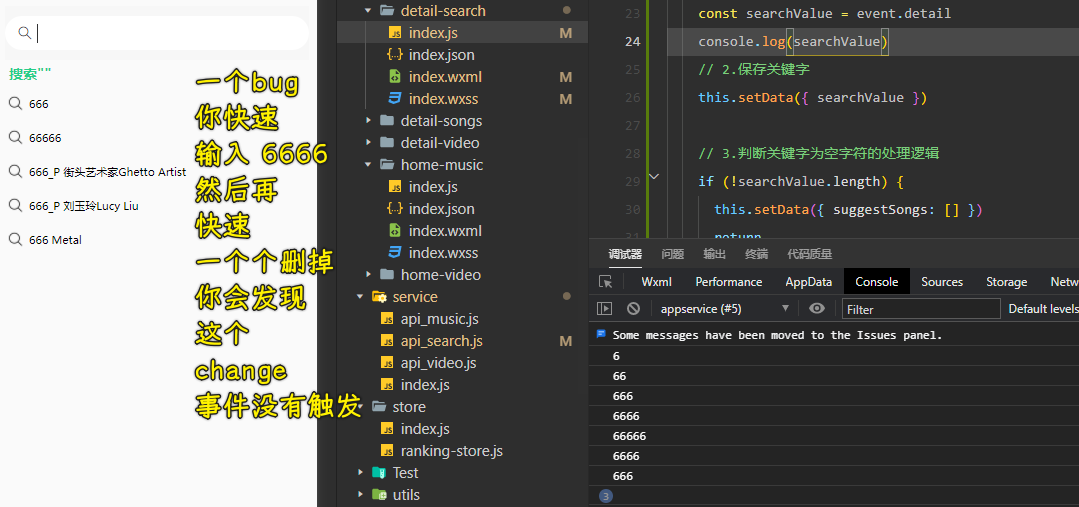Image resolution: width=1079 pixels, height=507 pixels.
Task: Toggle the eye live expression icon
Action: click(x=817, y=308)
